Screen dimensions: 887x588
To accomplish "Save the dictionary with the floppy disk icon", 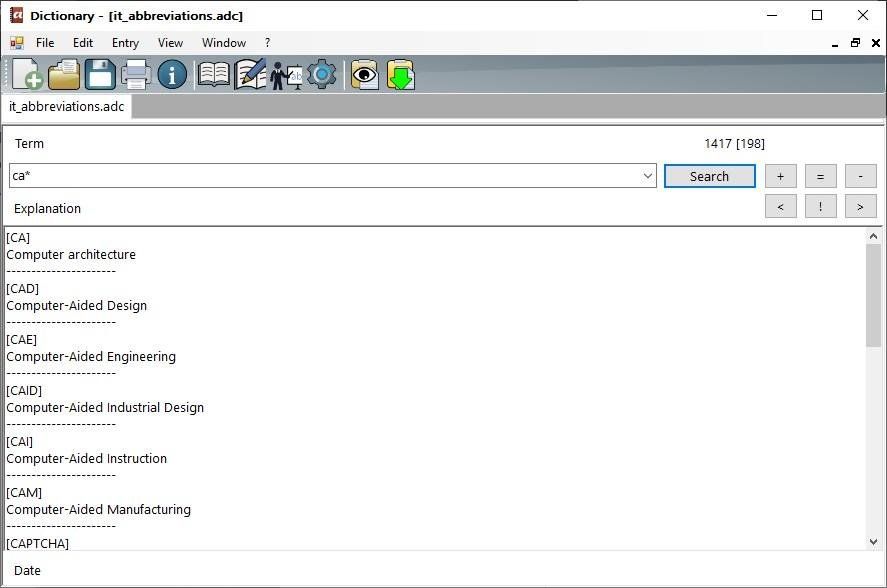I will point(100,74).
